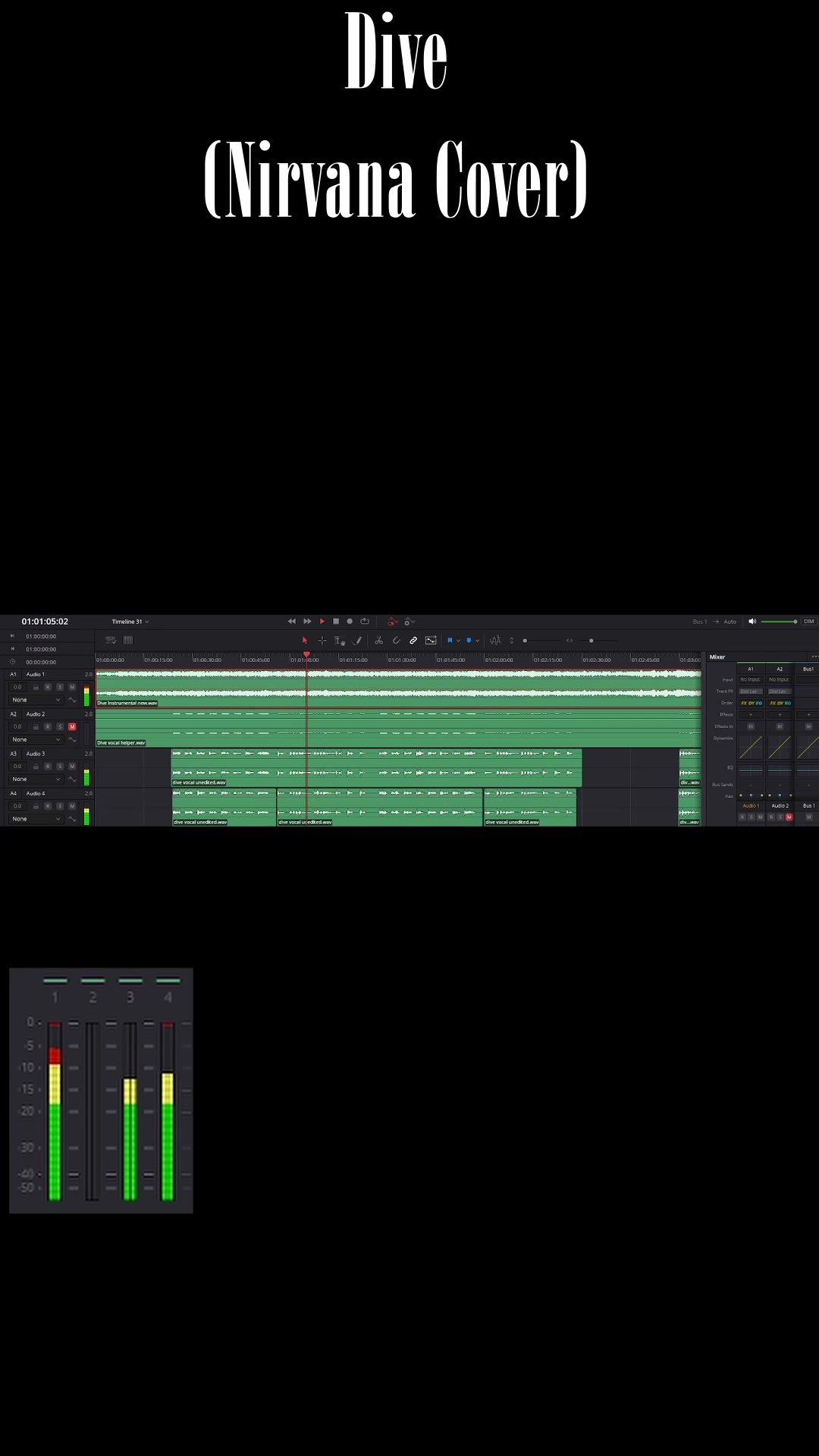The width and height of the screenshot is (819, 1456).
Task: Toggle the link selection chain icon
Action: (413, 641)
